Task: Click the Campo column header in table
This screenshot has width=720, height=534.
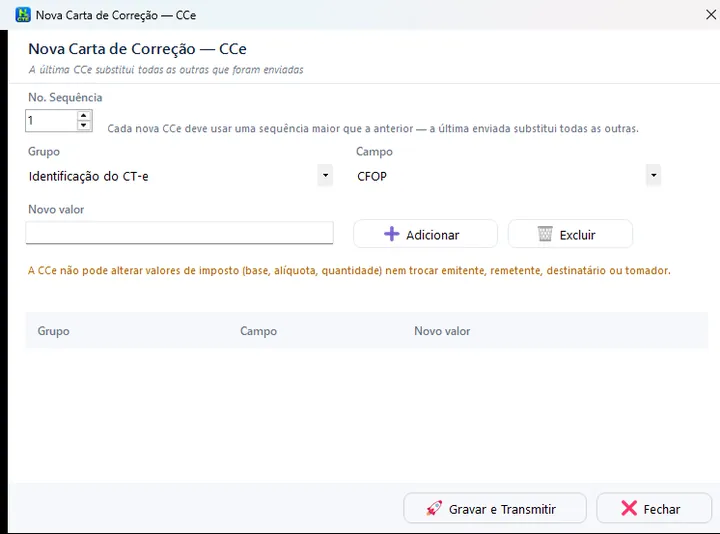Action: [259, 331]
